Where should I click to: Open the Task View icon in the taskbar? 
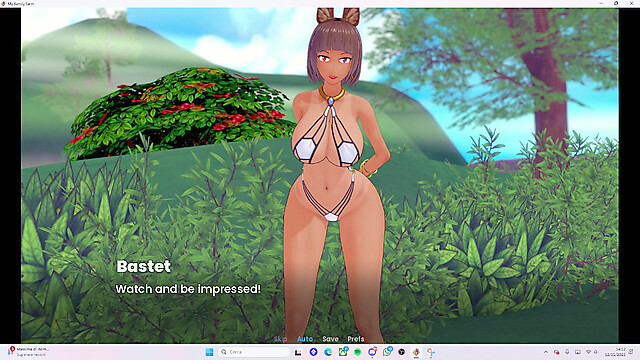(298, 352)
